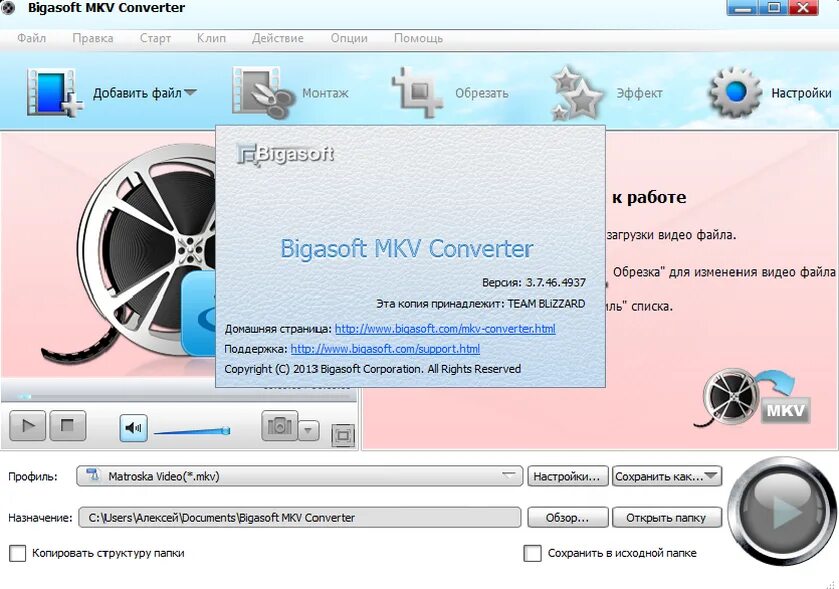This screenshot has height=589, width=839.
Task: Start conversion with big round button
Action: click(782, 511)
